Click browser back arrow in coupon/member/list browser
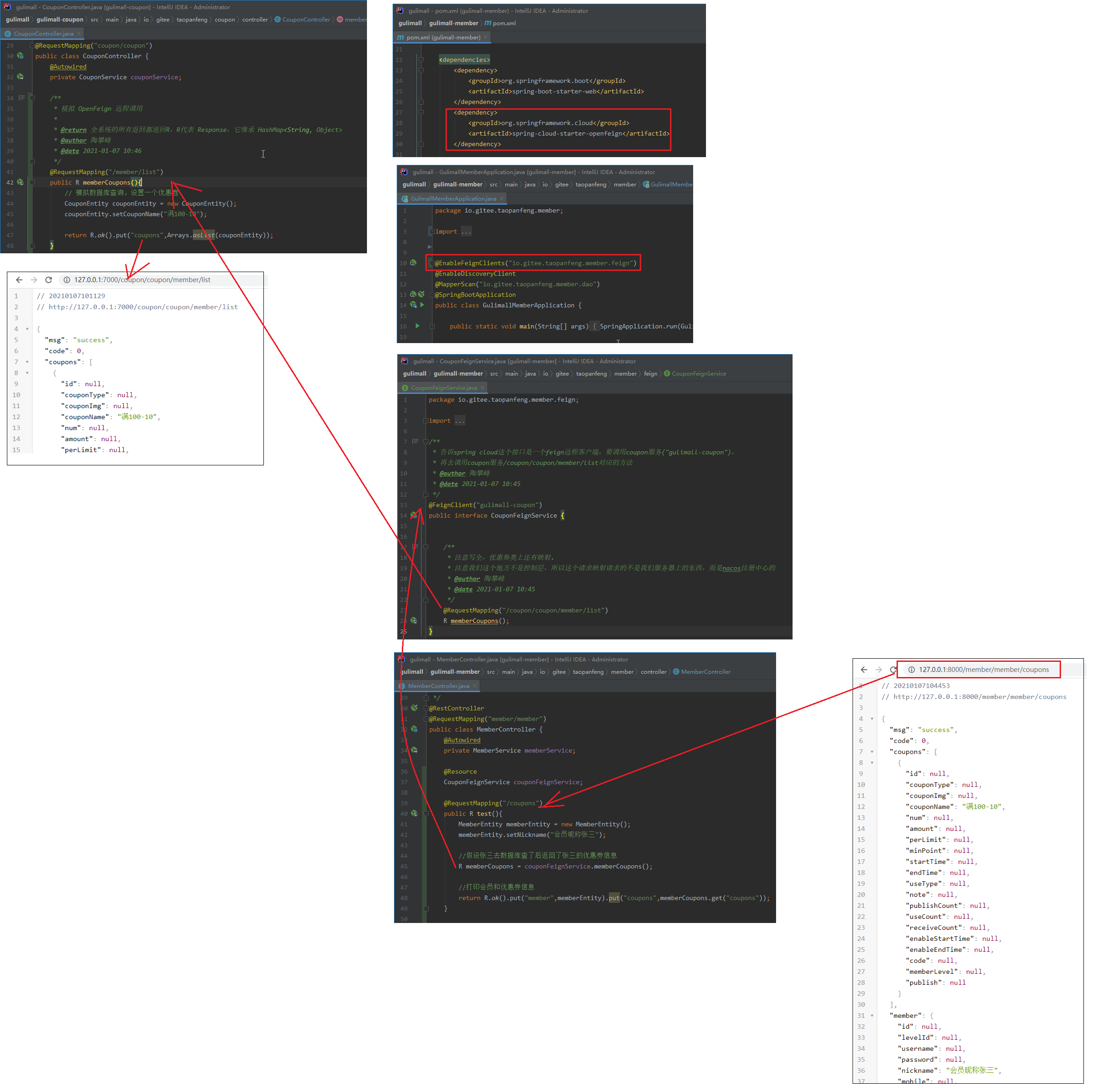 [x=19, y=281]
